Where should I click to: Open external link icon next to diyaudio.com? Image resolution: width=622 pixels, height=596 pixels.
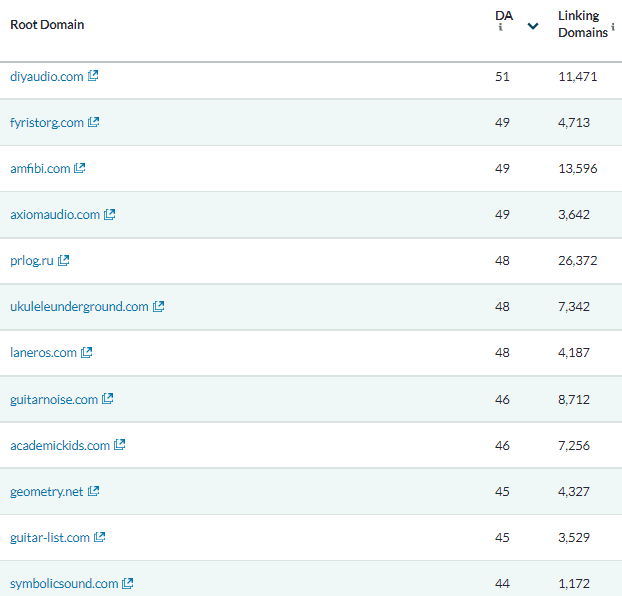click(93, 75)
